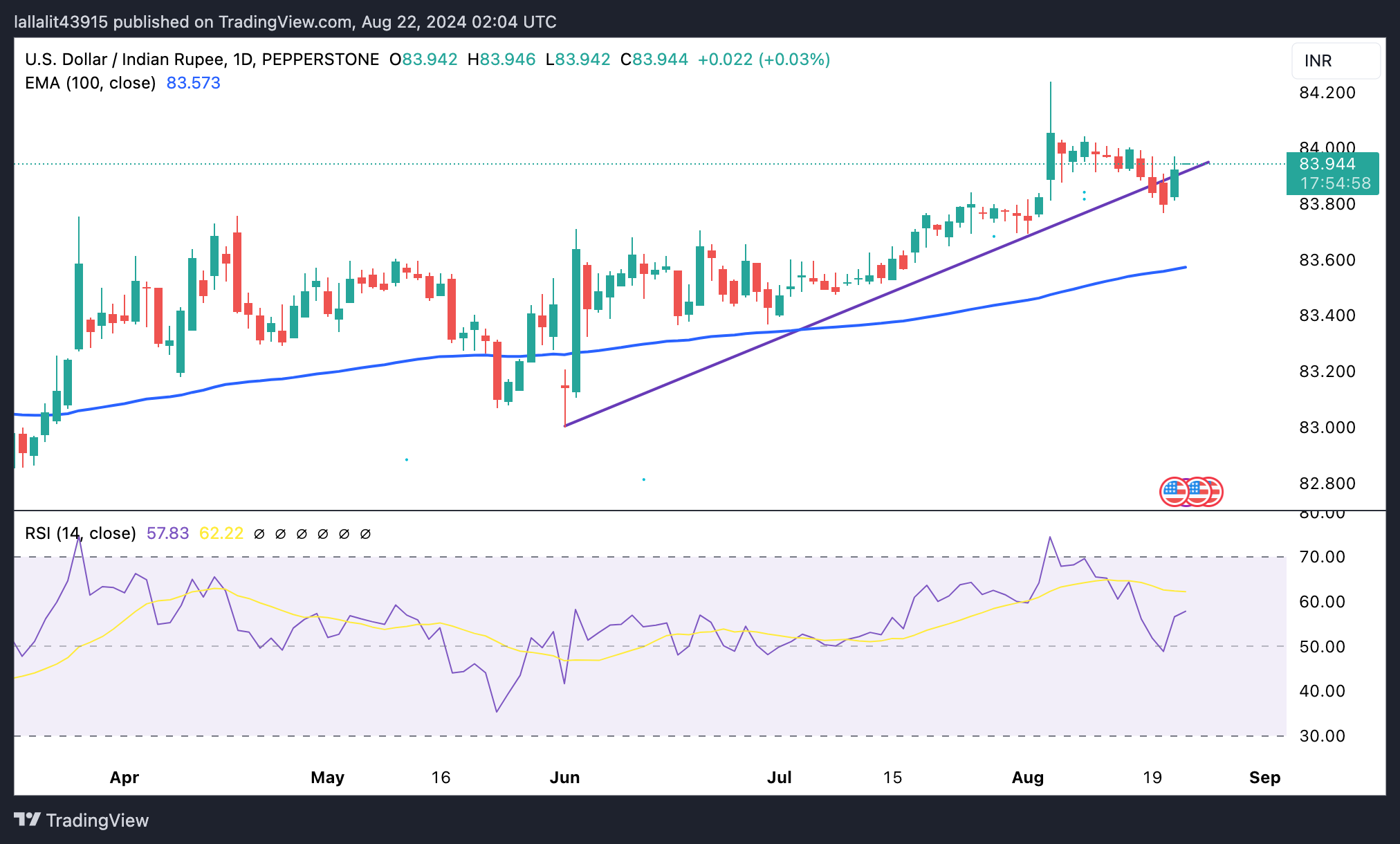
Task: Click the small teal dot below the May candles
Action: coord(407,459)
